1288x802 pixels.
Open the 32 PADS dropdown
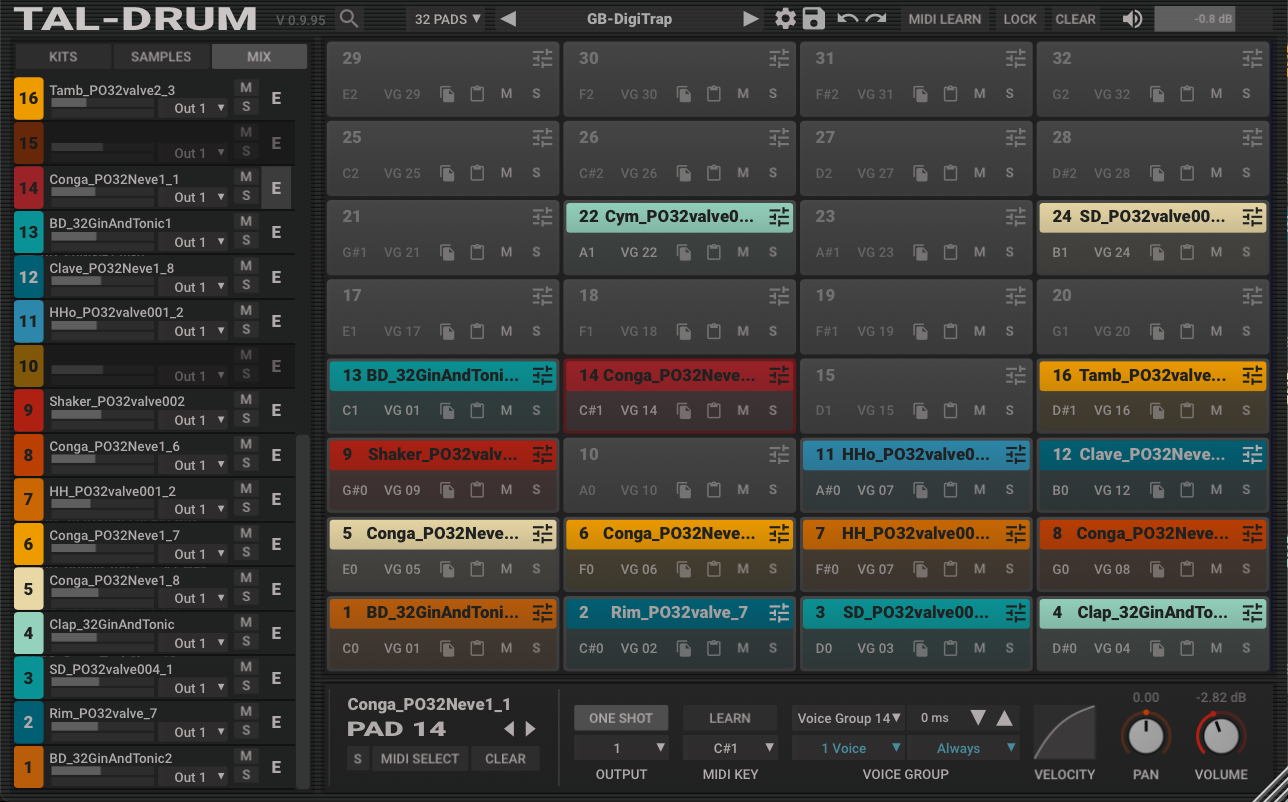click(448, 19)
